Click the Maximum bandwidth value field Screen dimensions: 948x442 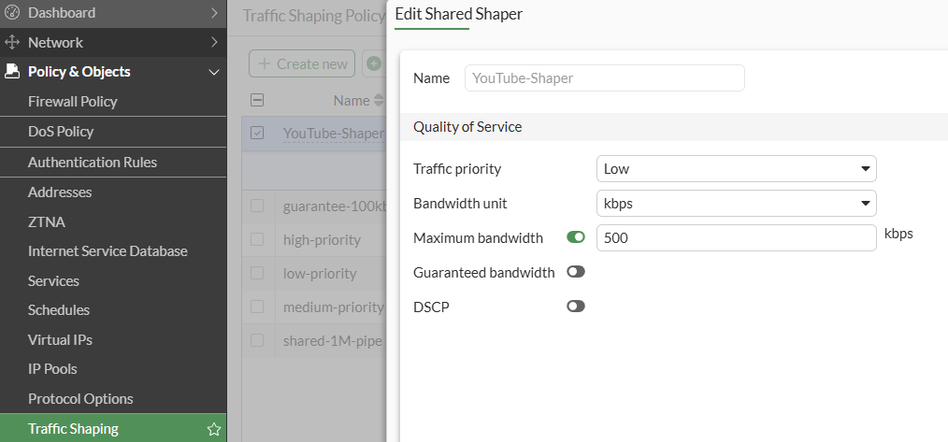point(736,238)
